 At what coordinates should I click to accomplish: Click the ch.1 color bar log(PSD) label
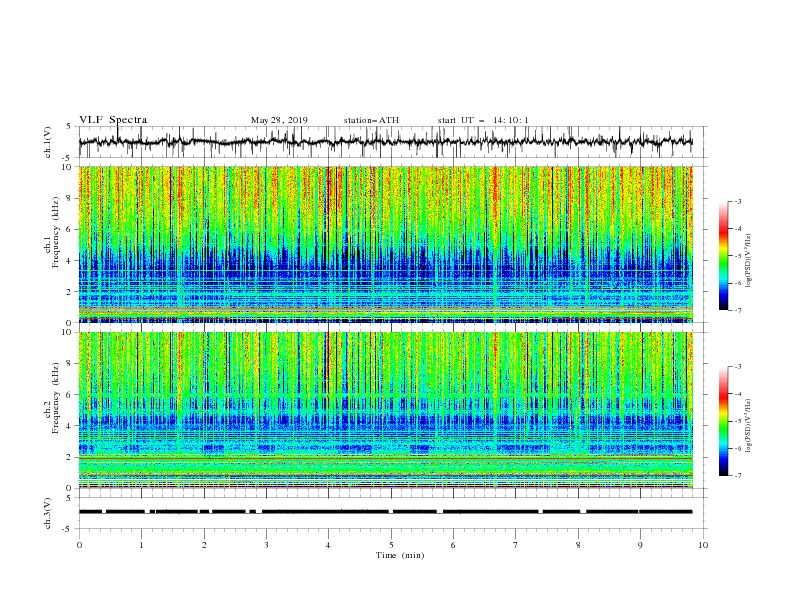pyautogui.click(x=748, y=261)
